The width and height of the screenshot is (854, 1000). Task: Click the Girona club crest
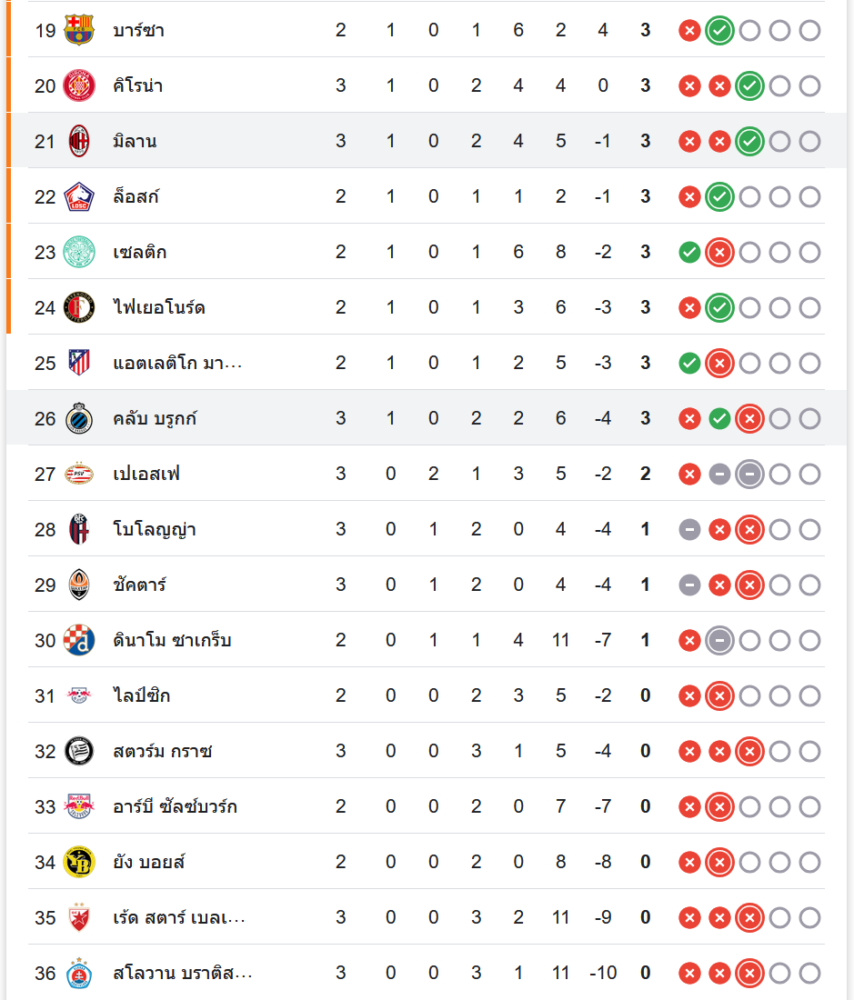[78, 86]
